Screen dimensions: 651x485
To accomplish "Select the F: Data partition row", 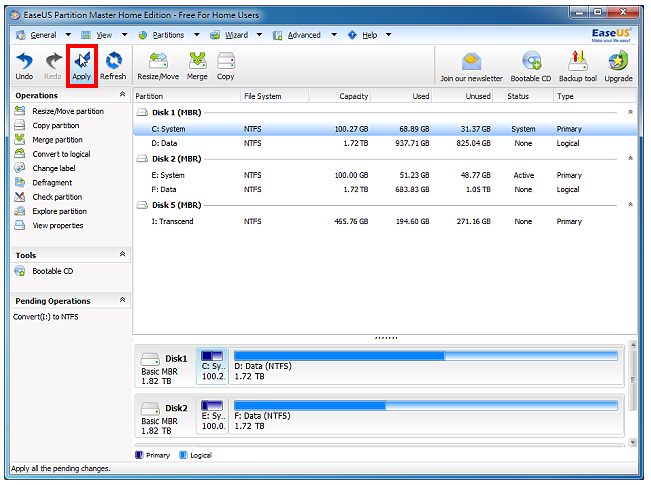I will [385, 189].
